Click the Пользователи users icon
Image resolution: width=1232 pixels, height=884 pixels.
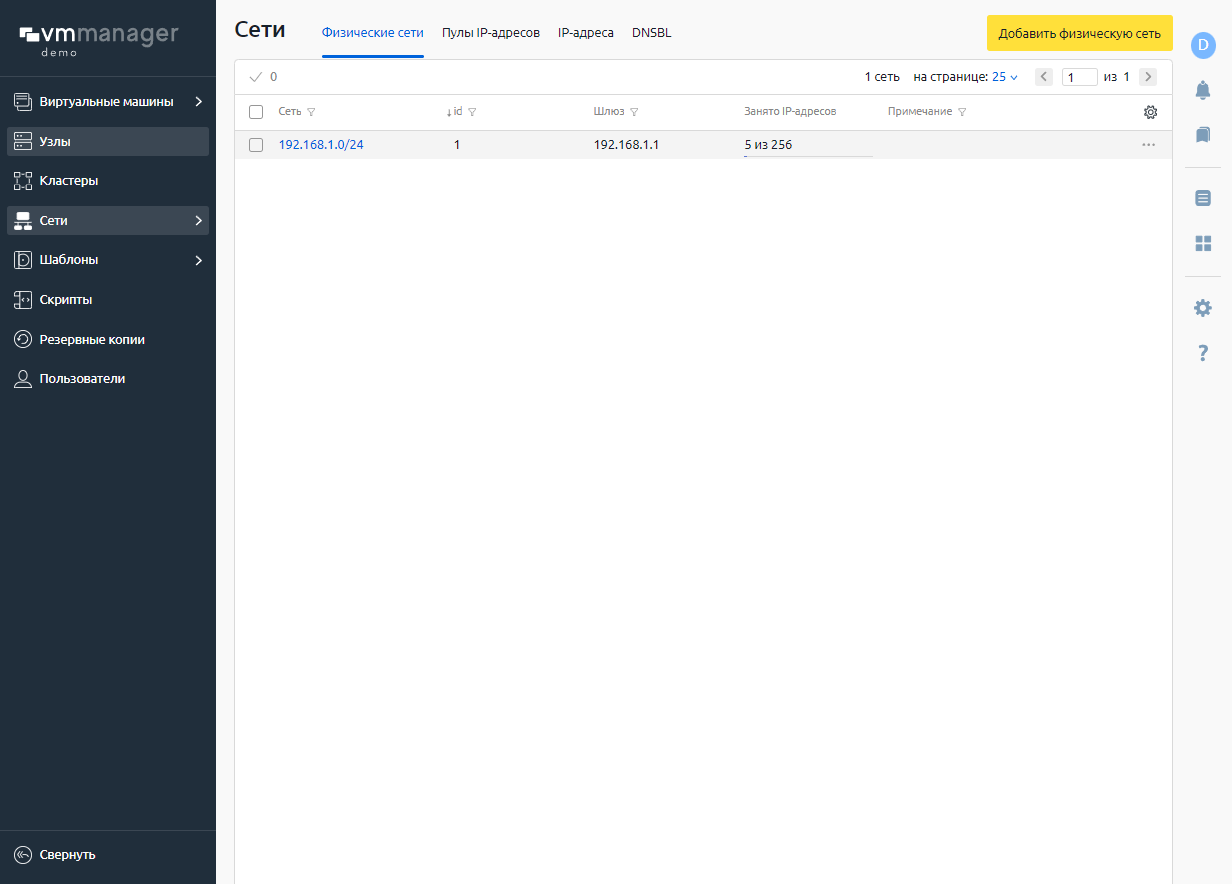click(23, 379)
